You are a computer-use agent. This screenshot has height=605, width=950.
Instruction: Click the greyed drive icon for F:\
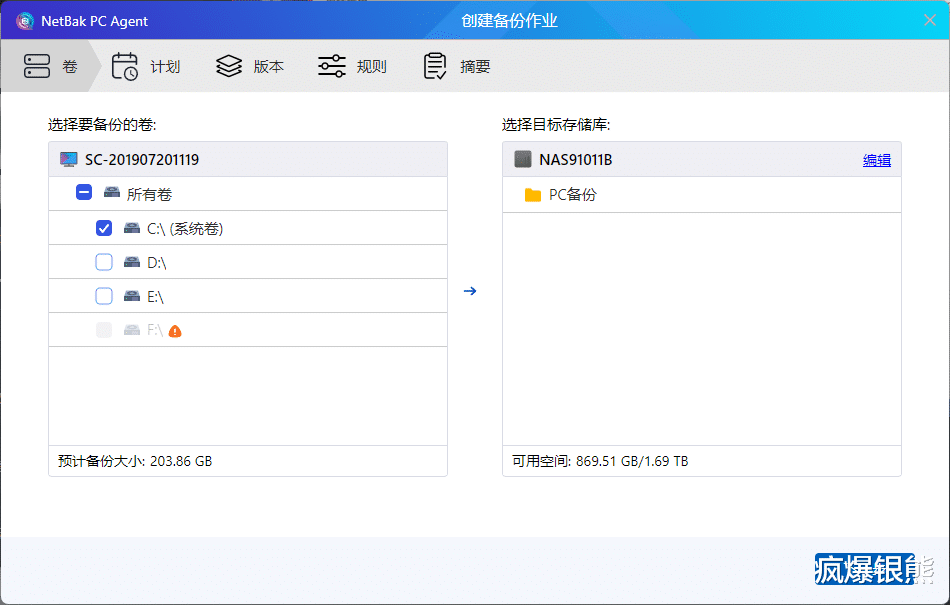(131, 329)
